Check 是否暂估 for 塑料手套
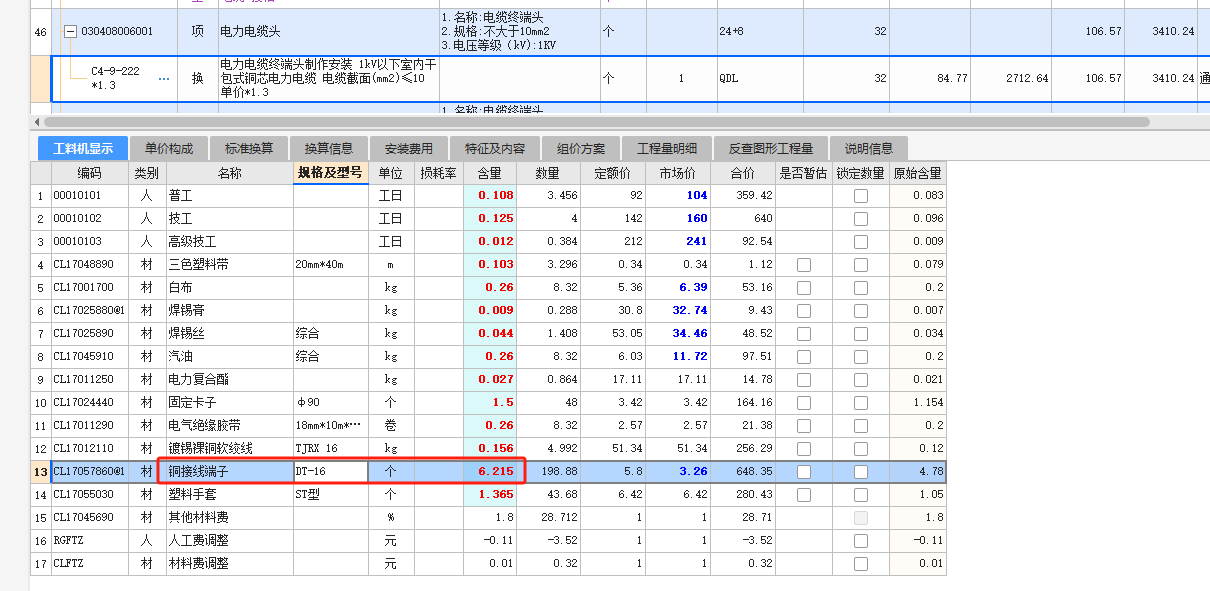The width and height of the screenshot is (1210, 591). 804,494
